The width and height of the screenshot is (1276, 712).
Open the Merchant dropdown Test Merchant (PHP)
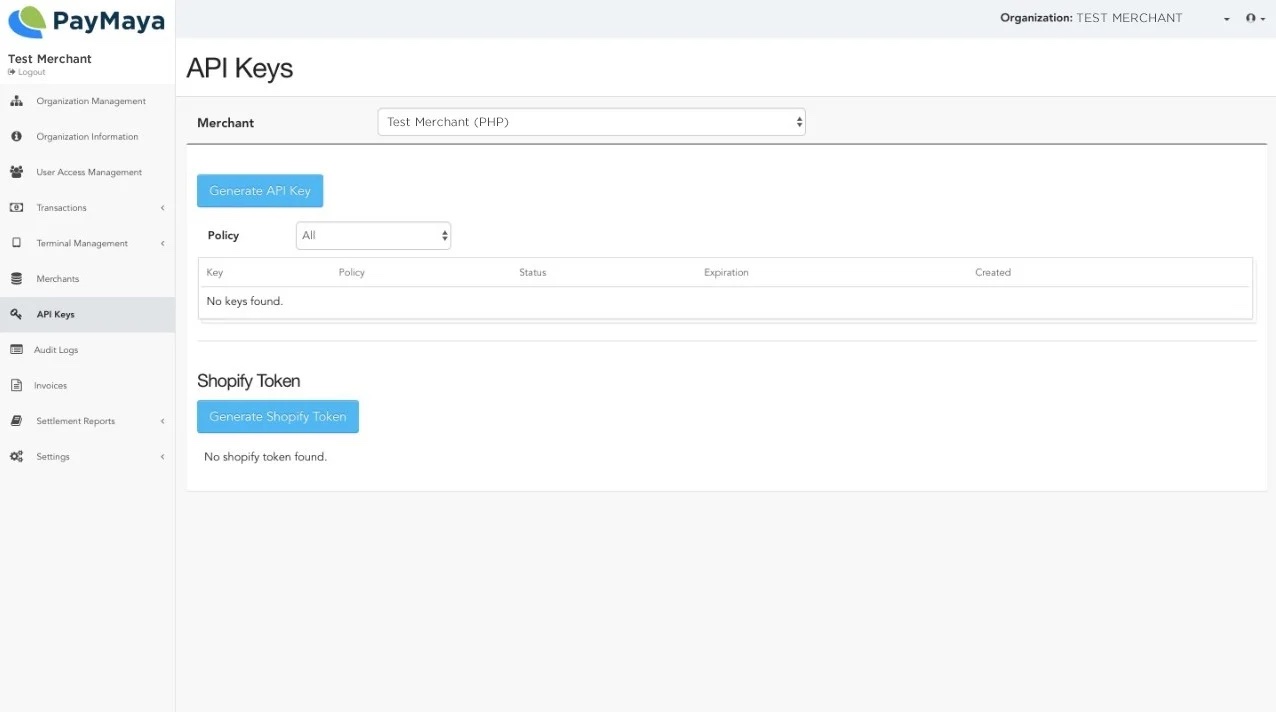click(x=591, y=122)
